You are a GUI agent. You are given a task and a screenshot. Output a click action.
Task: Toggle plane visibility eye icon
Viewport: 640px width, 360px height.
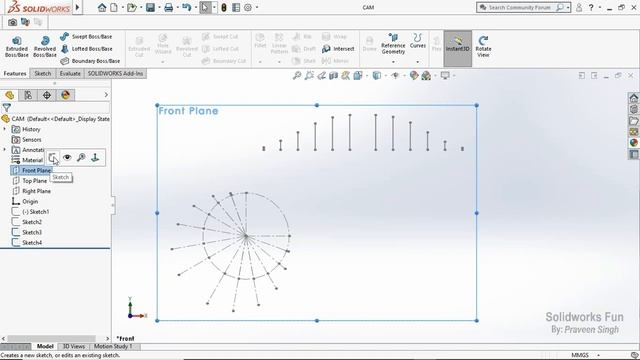click(67, 158)
